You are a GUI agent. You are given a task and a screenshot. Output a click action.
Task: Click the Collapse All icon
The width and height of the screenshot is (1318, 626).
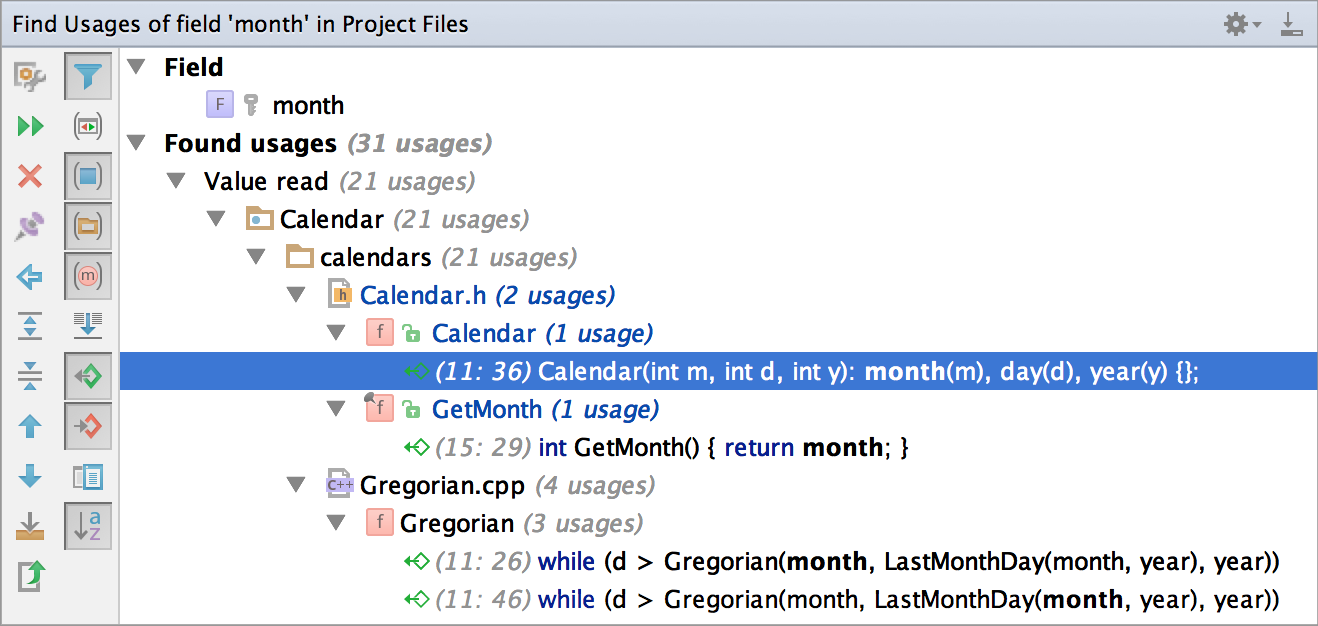(30, 376)
